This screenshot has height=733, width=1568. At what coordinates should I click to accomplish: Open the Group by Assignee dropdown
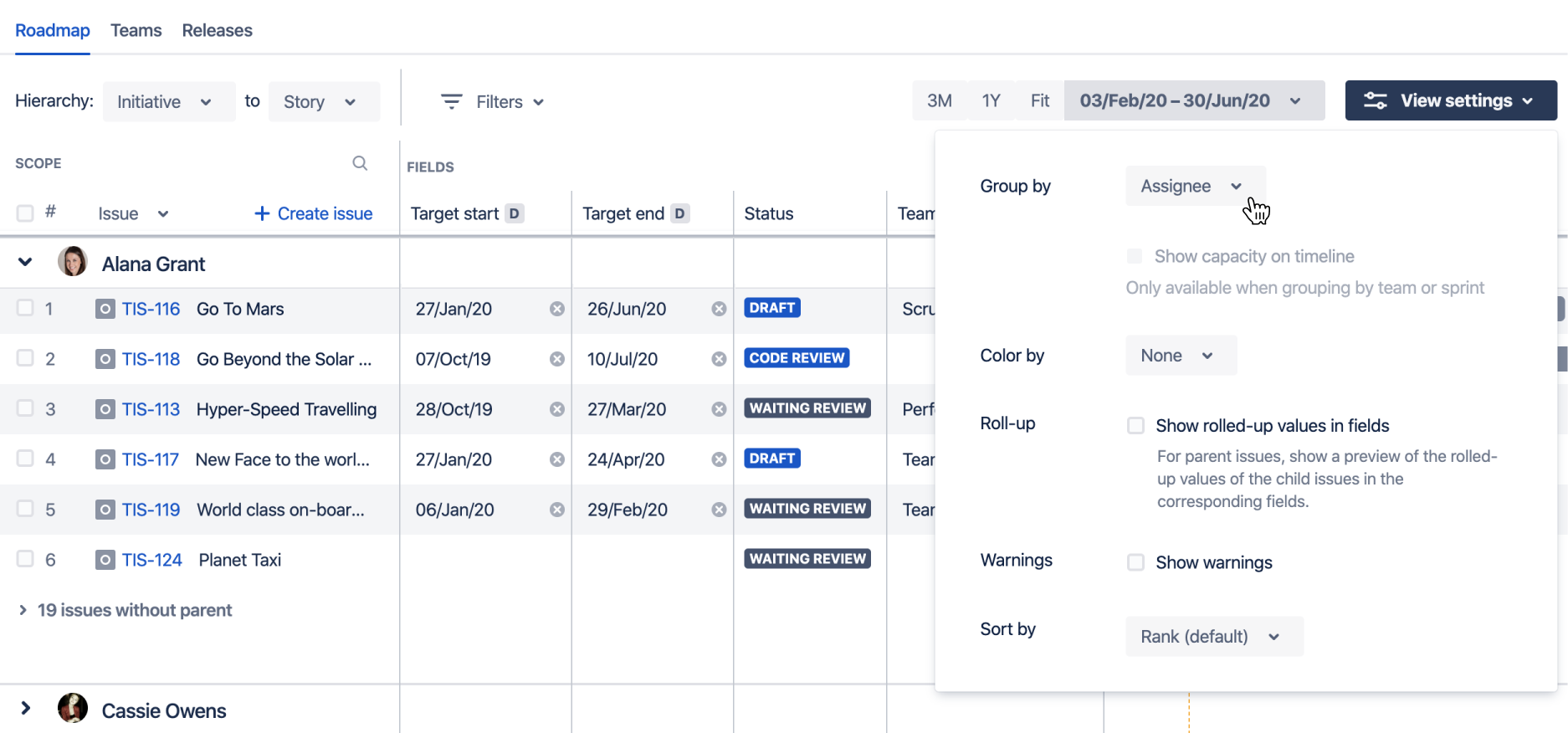pos(1196,186)
